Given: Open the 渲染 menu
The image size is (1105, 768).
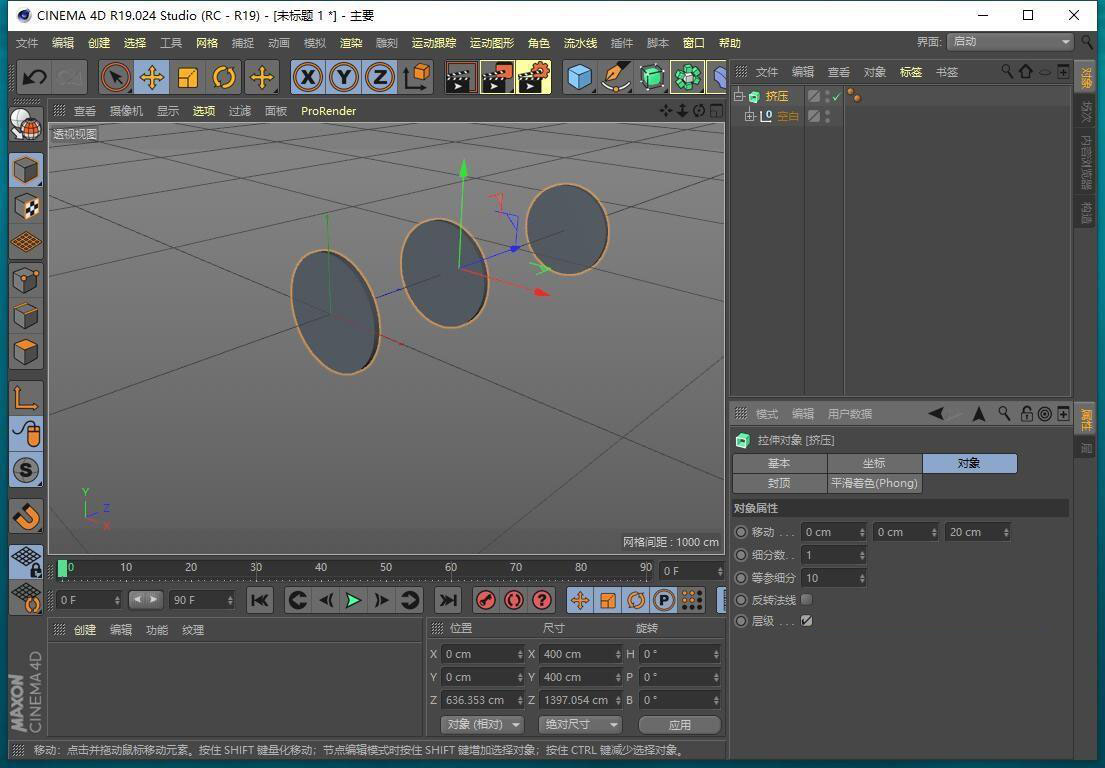Looking at the screenshot, I should click(351, 43).
